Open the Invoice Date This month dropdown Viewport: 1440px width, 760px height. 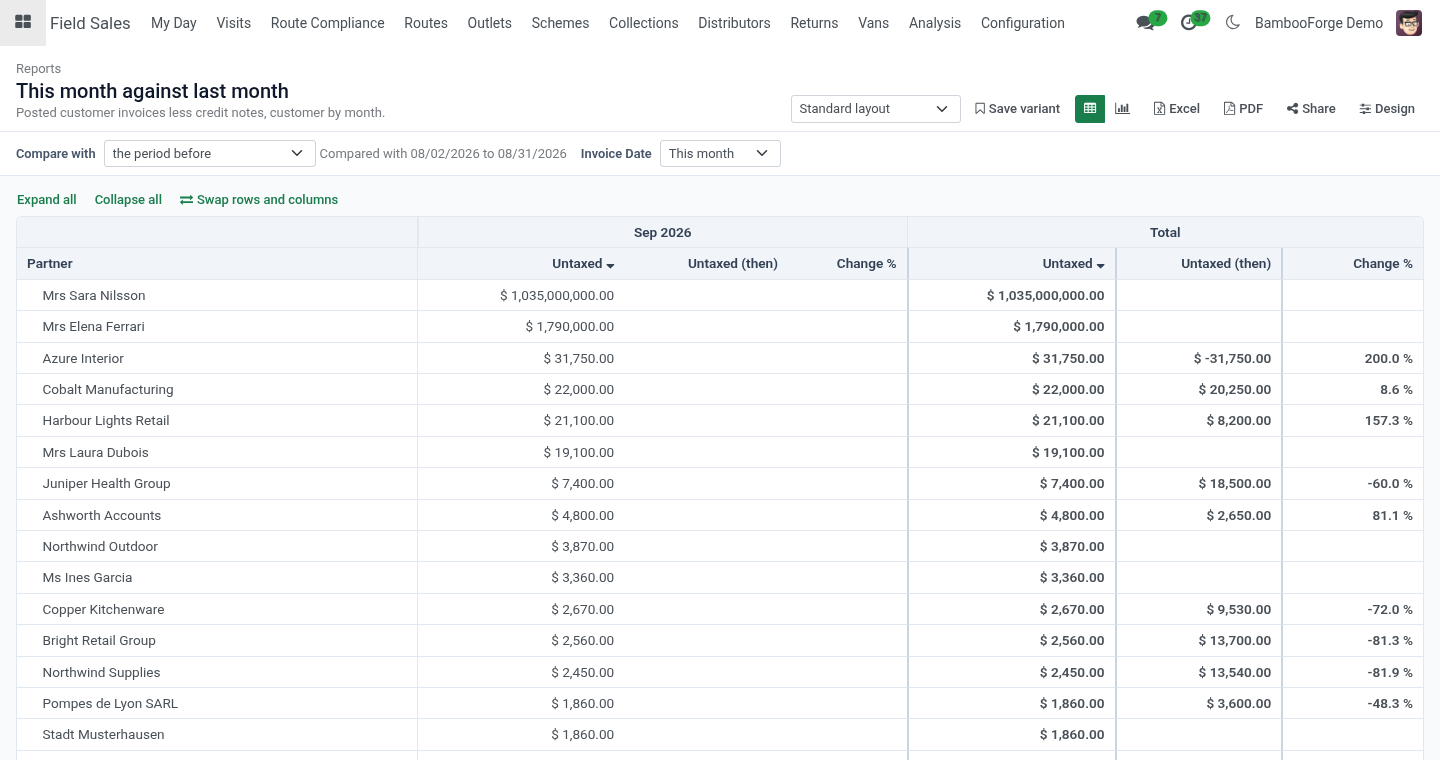tap(720, 153)
